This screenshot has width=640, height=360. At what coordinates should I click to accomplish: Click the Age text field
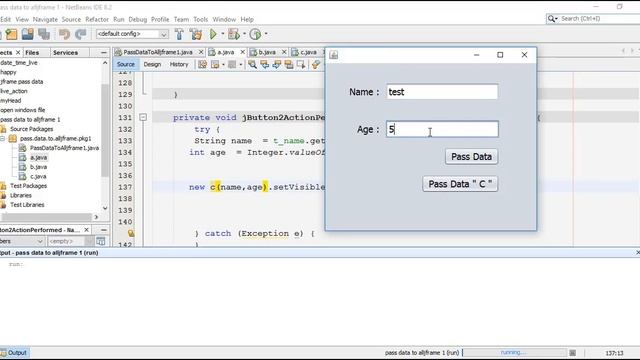point(442,129)
